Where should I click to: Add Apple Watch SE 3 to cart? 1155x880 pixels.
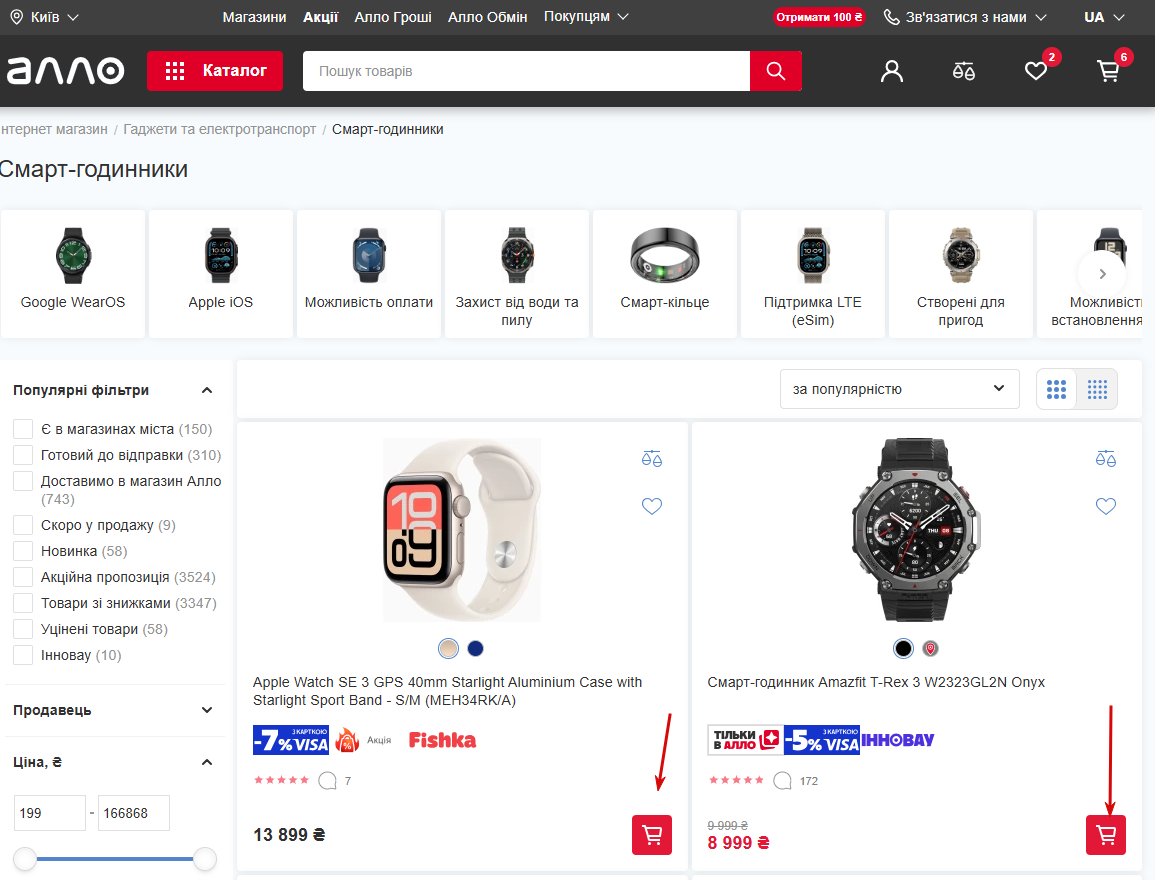point(652,834)
